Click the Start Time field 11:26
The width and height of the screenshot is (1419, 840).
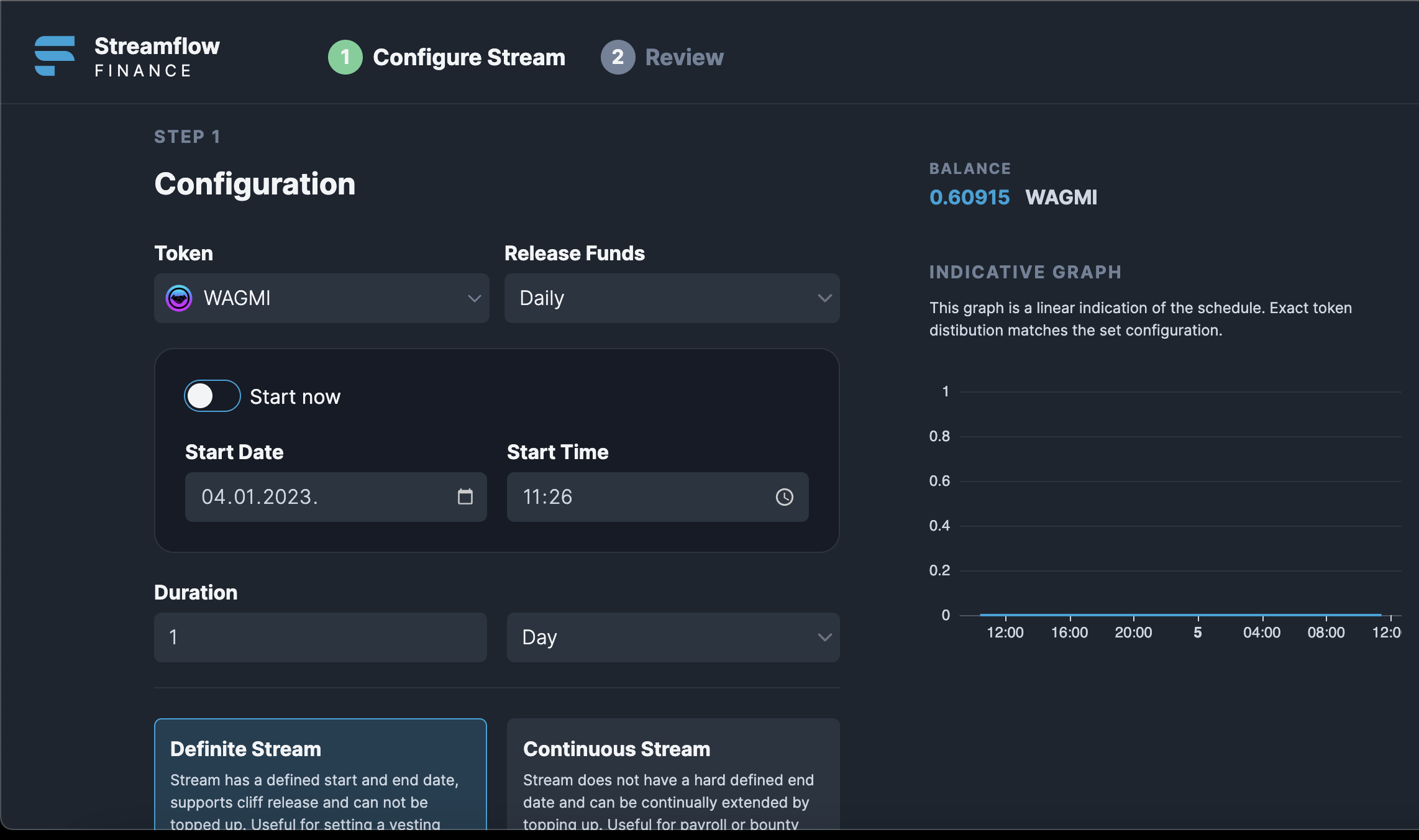coord(658,497)
